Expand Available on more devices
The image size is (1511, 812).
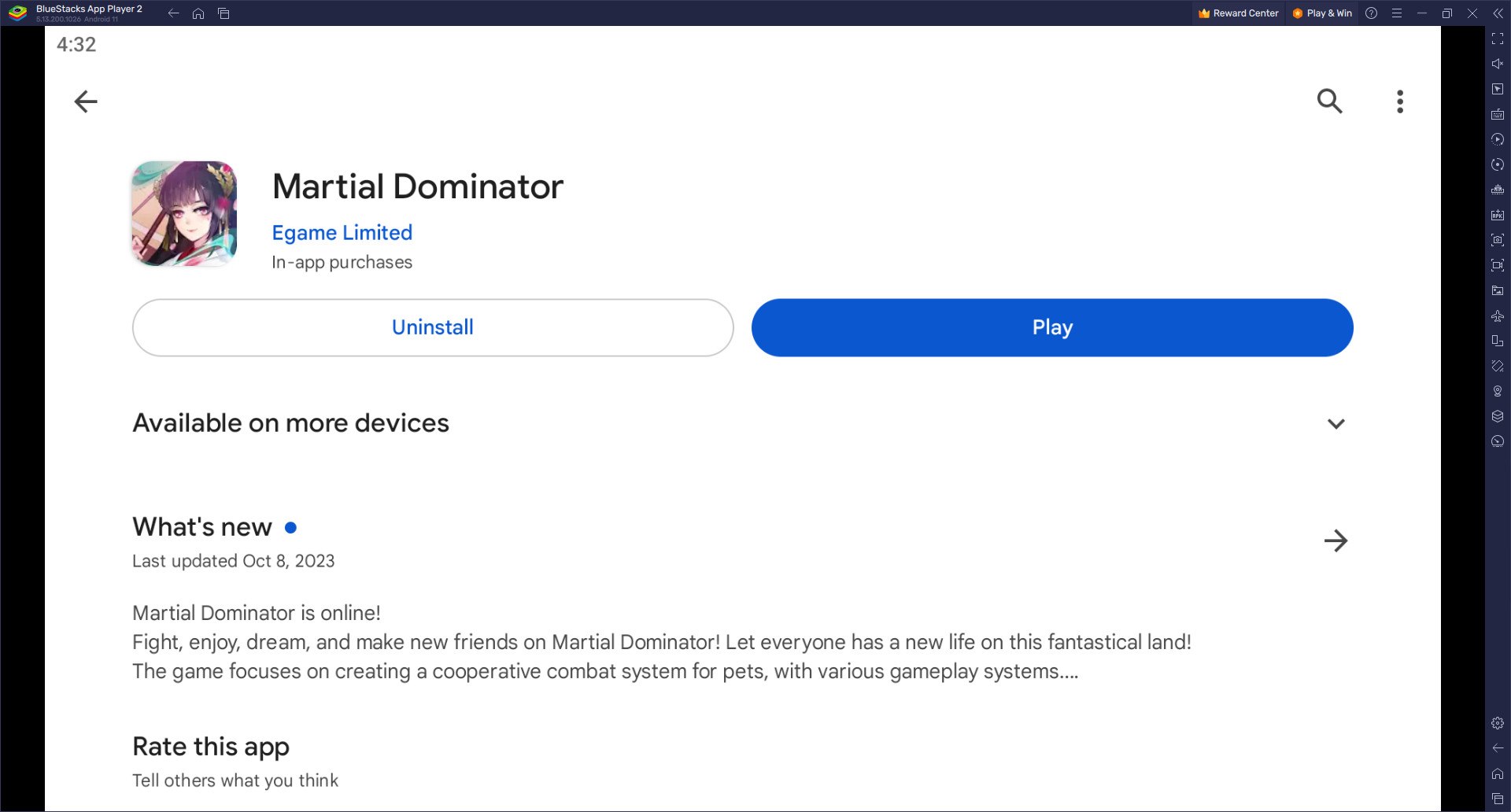point(1336,423)
